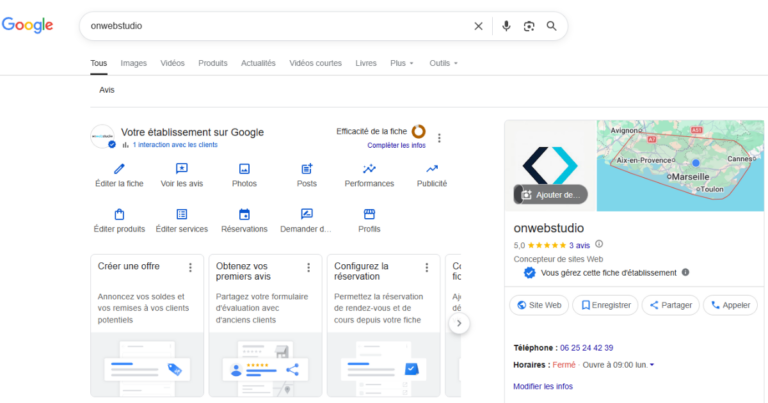Click the Efficacité de la fiche progress ring
This screenshot has width=768, height=403.
(418, 131)
